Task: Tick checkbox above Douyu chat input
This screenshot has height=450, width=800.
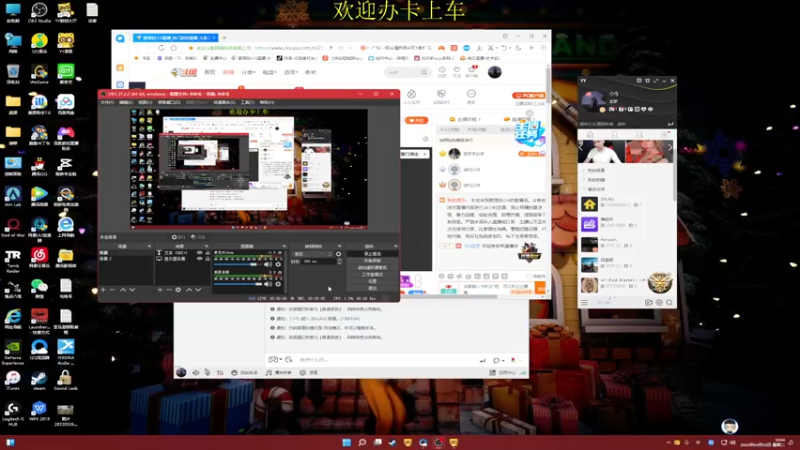Action: 529,277
